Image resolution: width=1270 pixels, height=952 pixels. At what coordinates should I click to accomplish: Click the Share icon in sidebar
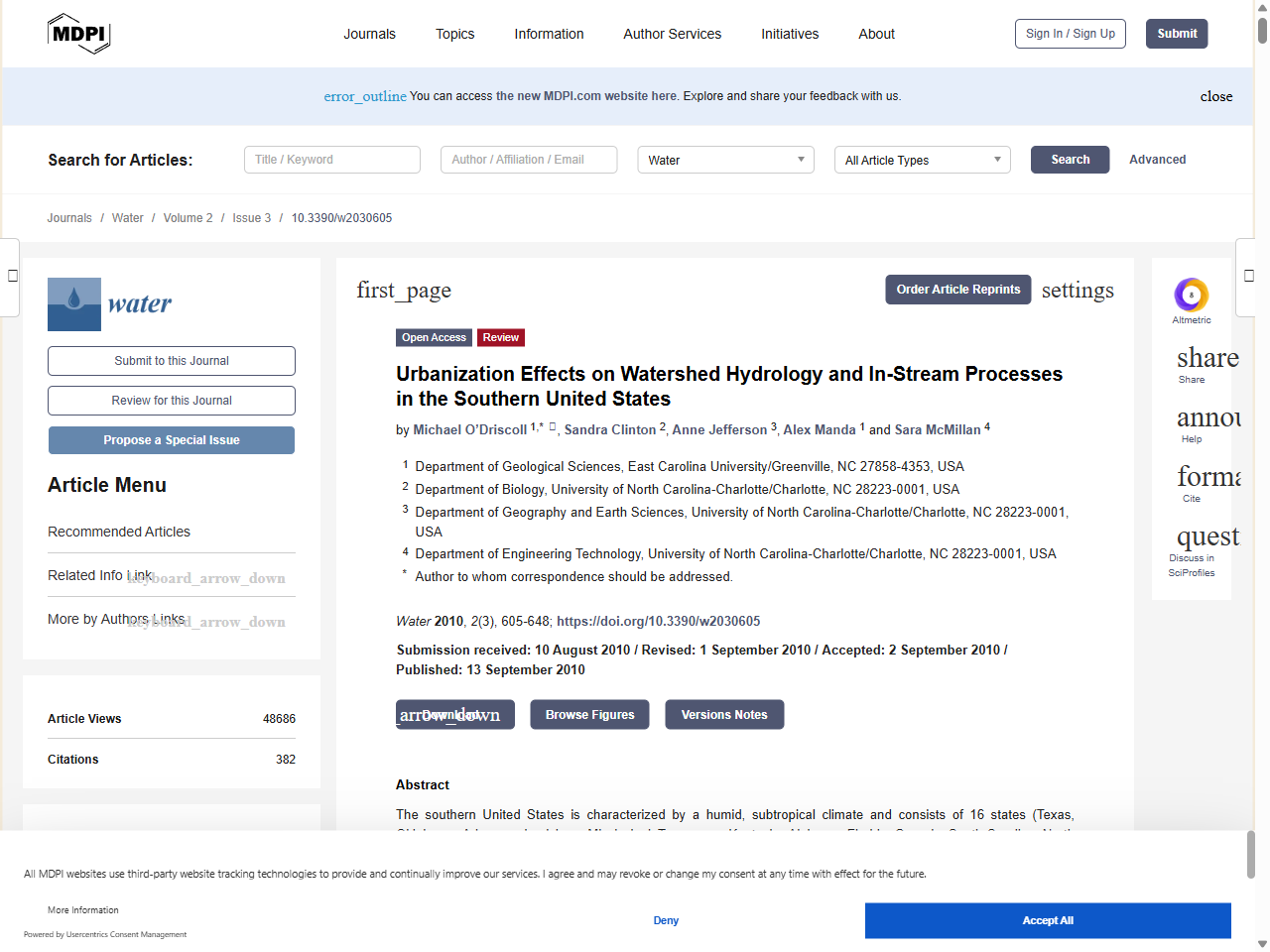[x=1206, y=359]
